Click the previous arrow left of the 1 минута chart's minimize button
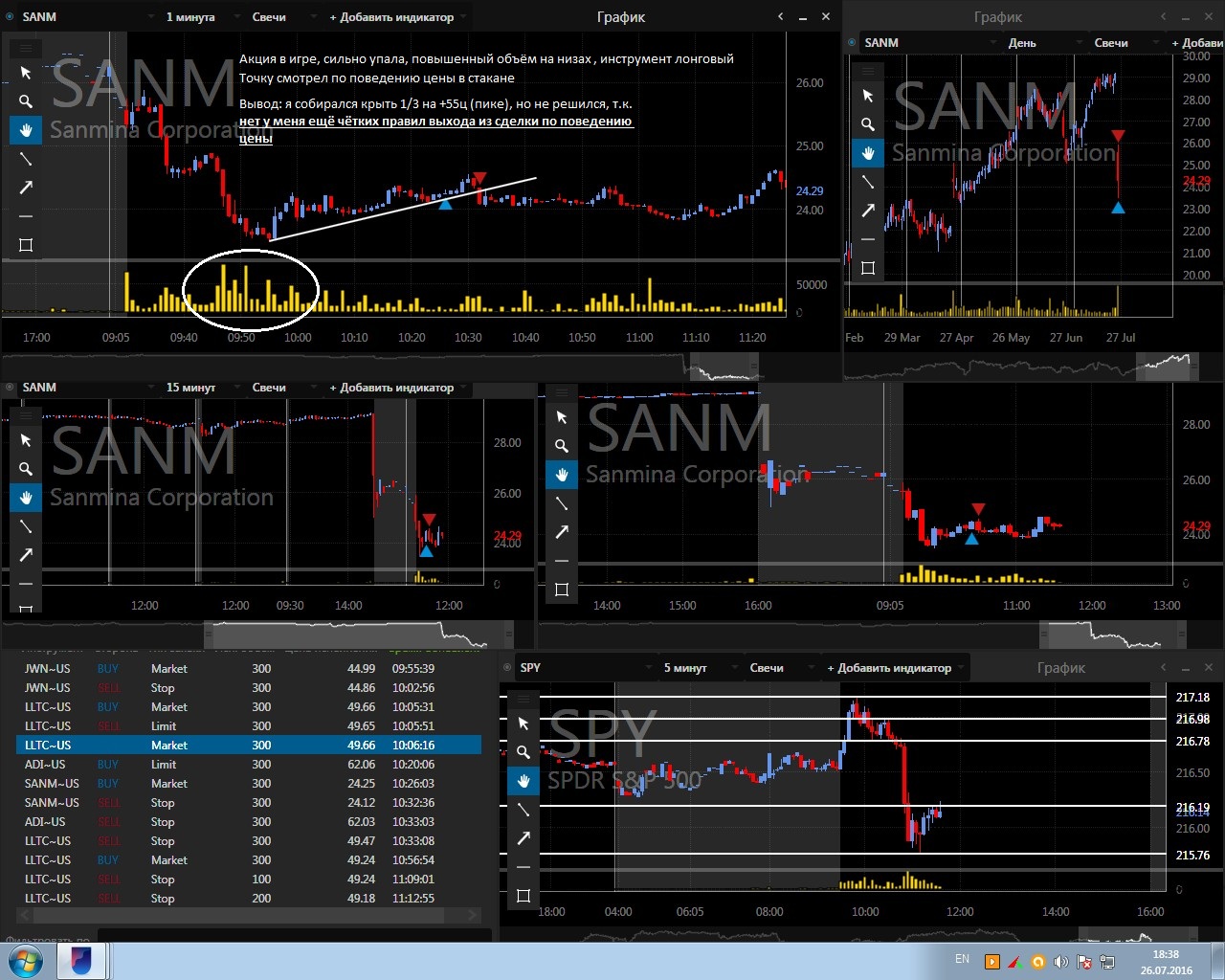Viewport: 1225px width, 980px height. pyautogui.click(x=781, y=16)
